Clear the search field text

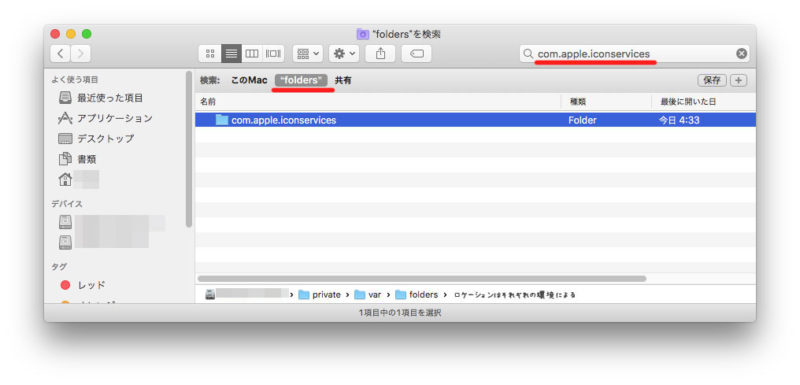pyautogui.click(x=741, y=54)
